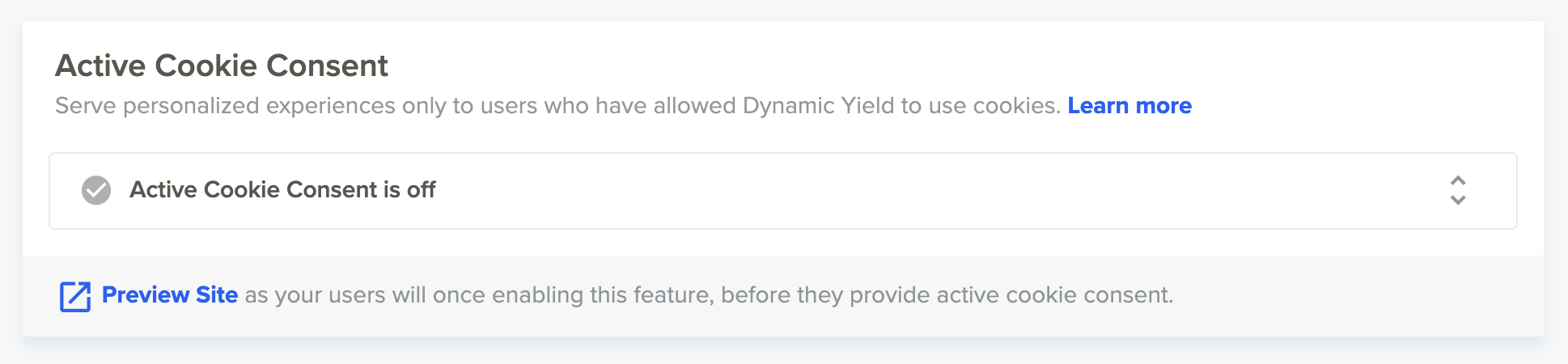Click the upward chevron arrow in the consent row
The height and width of the screenshot is (364, 1568).
1458,180
